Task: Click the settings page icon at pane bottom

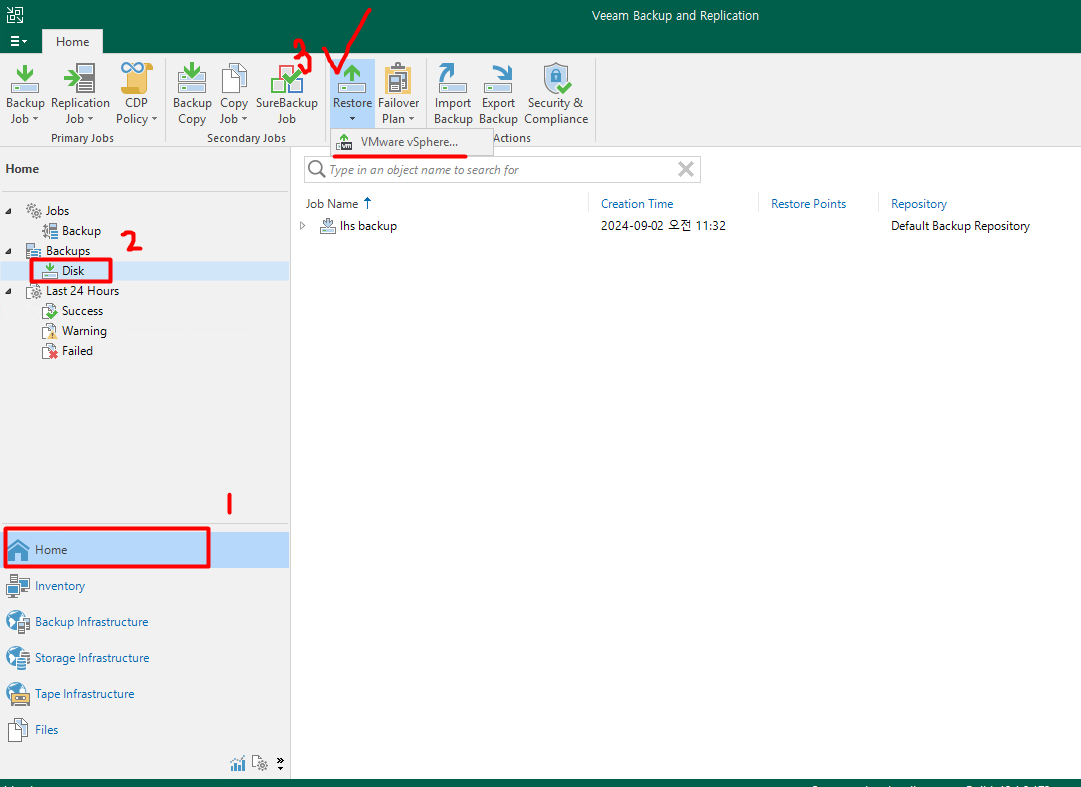Action: [x=260, y=763]
